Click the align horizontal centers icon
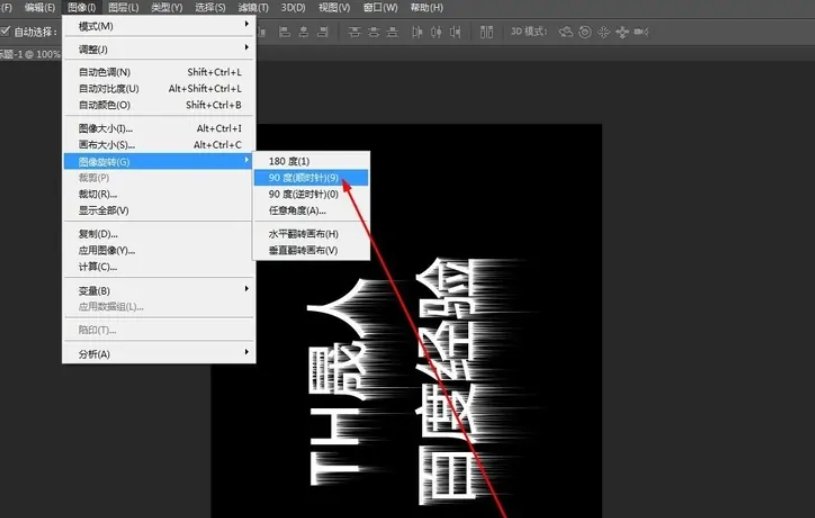This screenshot has height=518, width=815. coord(304,32)
